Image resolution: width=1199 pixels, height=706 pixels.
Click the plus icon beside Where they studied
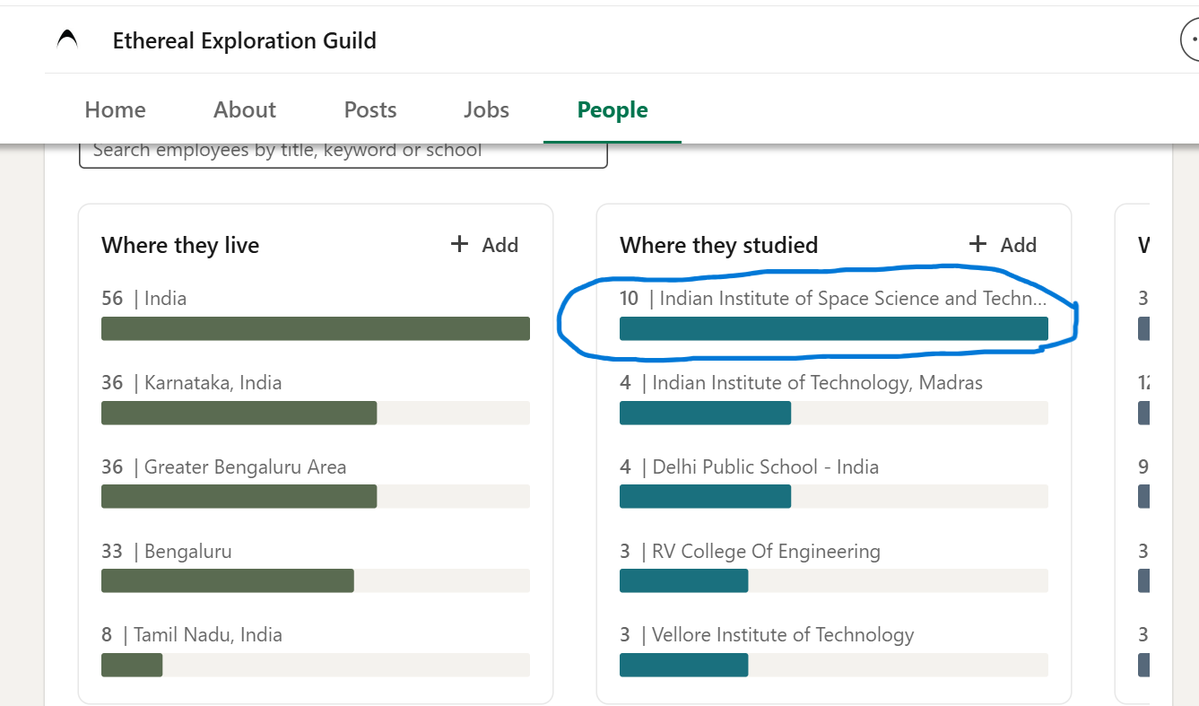point(977,244)
